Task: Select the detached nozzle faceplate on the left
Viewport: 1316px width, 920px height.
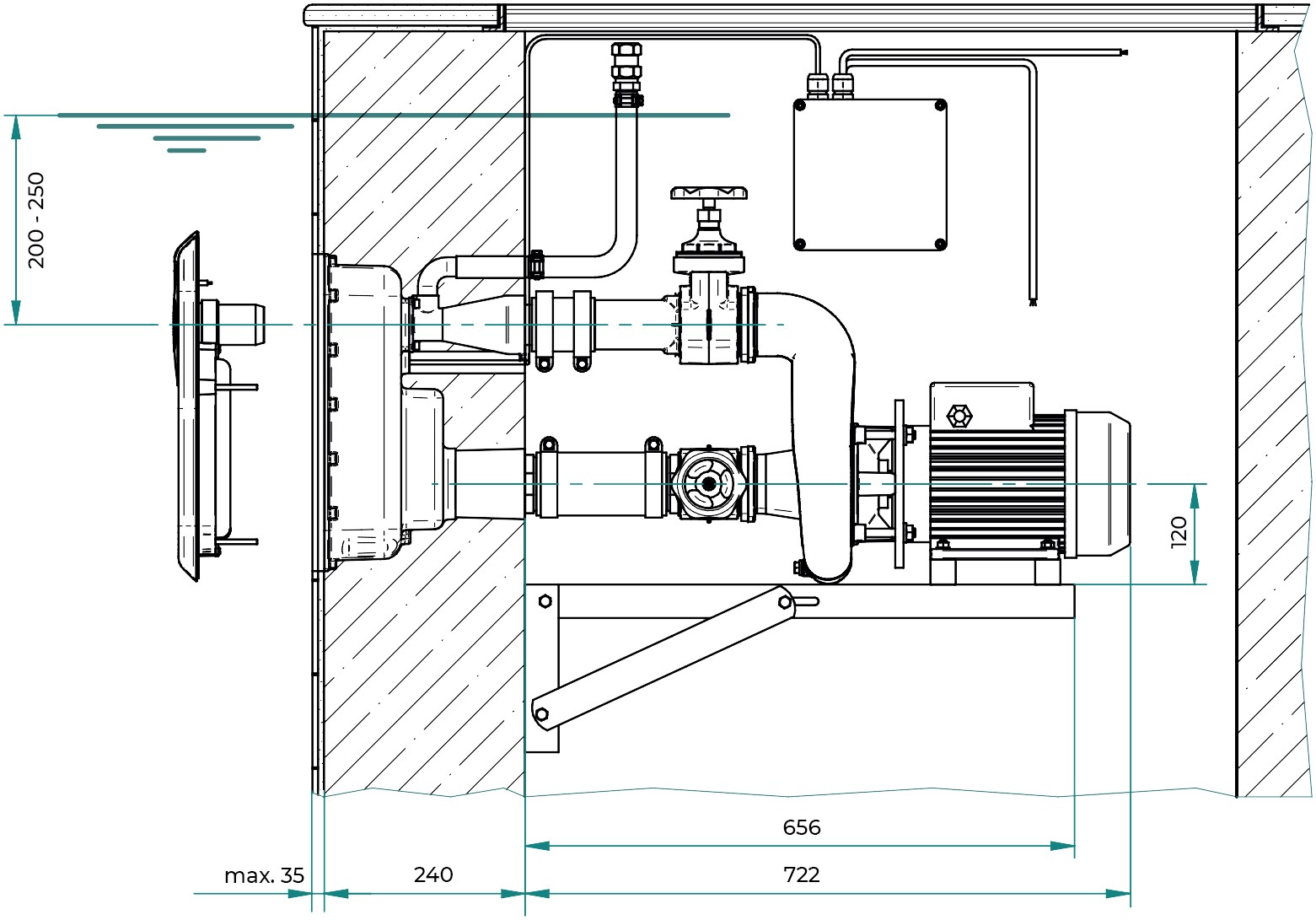Action: click(189, 405)
